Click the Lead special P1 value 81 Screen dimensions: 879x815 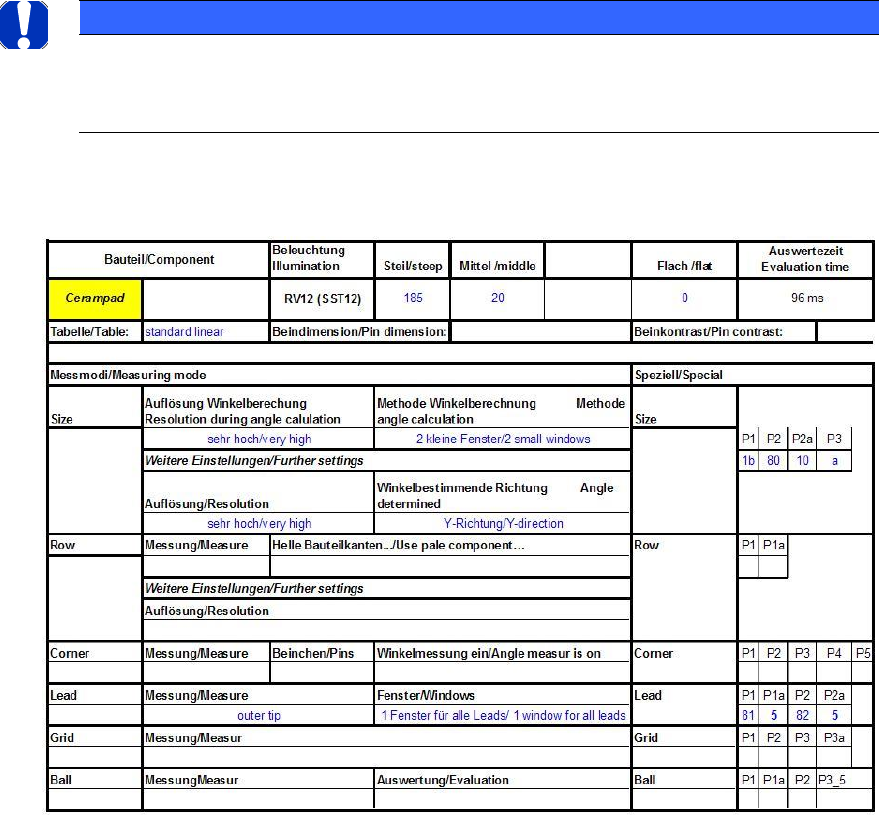[x=747, y=715]
